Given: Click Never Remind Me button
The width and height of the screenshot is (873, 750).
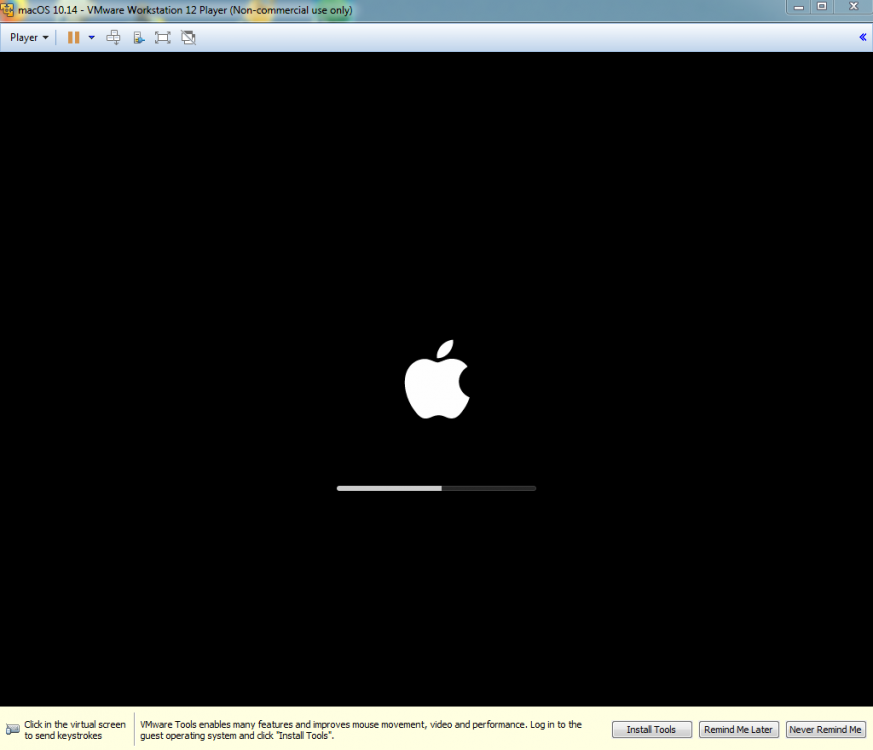Looking at the screenshot, I should click(825, 729).
